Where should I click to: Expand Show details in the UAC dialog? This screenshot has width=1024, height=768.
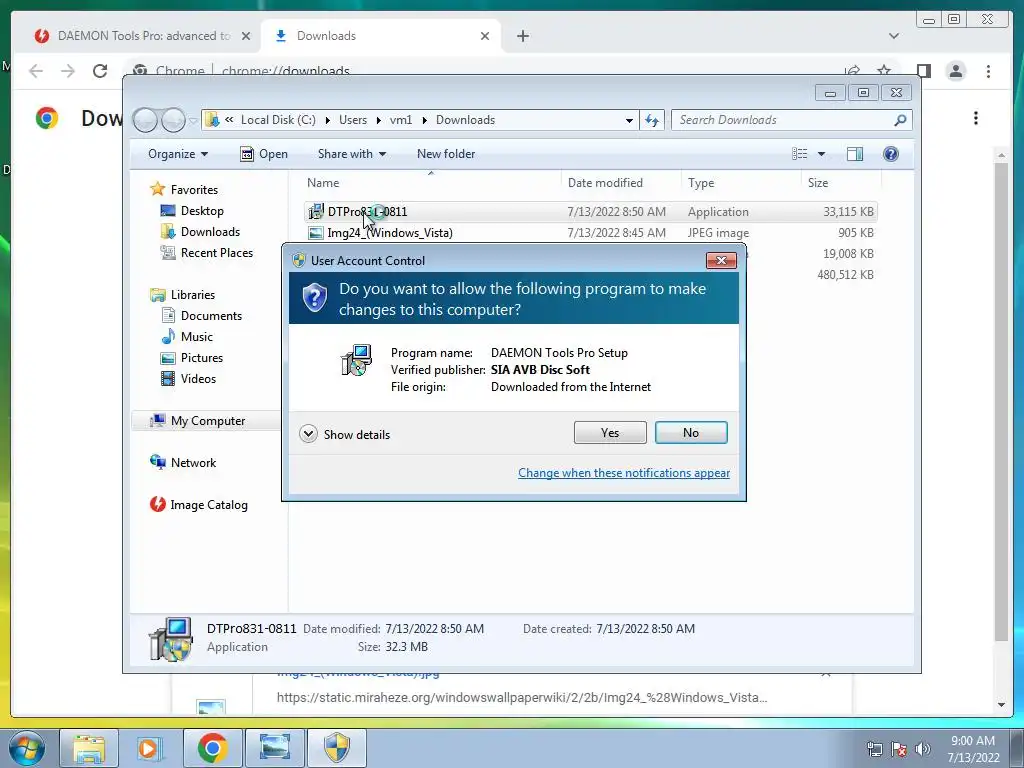tap(345, 434)
